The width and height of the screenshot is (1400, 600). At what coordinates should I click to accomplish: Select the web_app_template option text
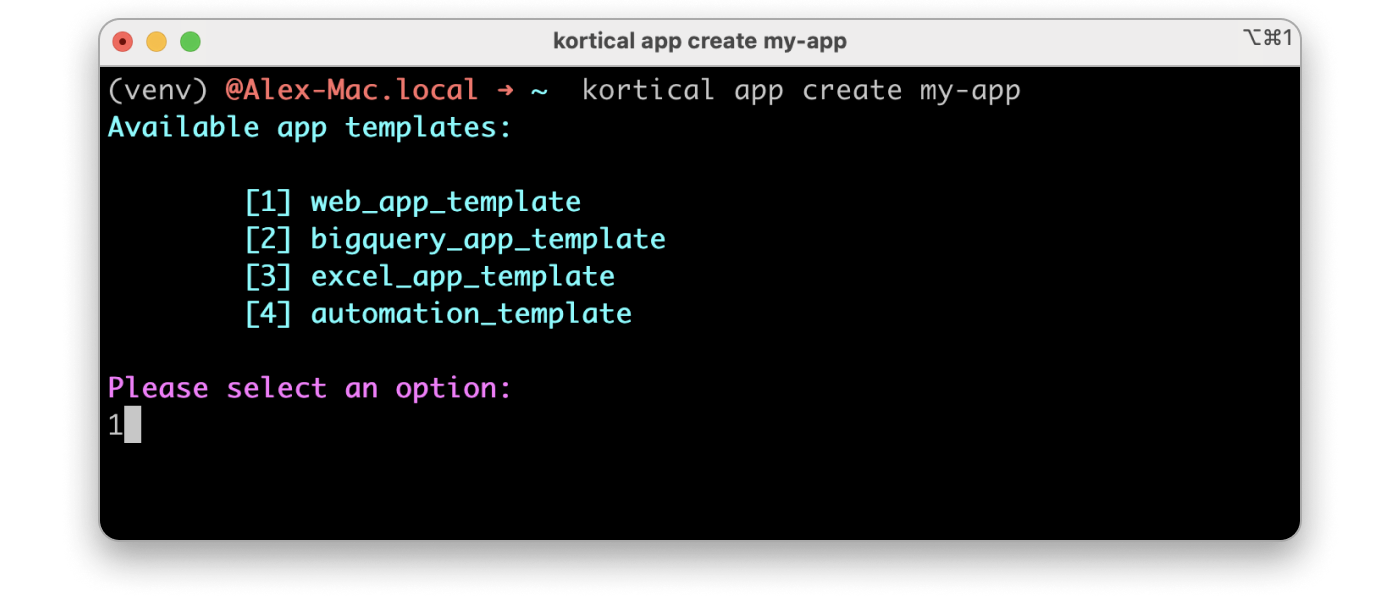(x=446, y=201)
